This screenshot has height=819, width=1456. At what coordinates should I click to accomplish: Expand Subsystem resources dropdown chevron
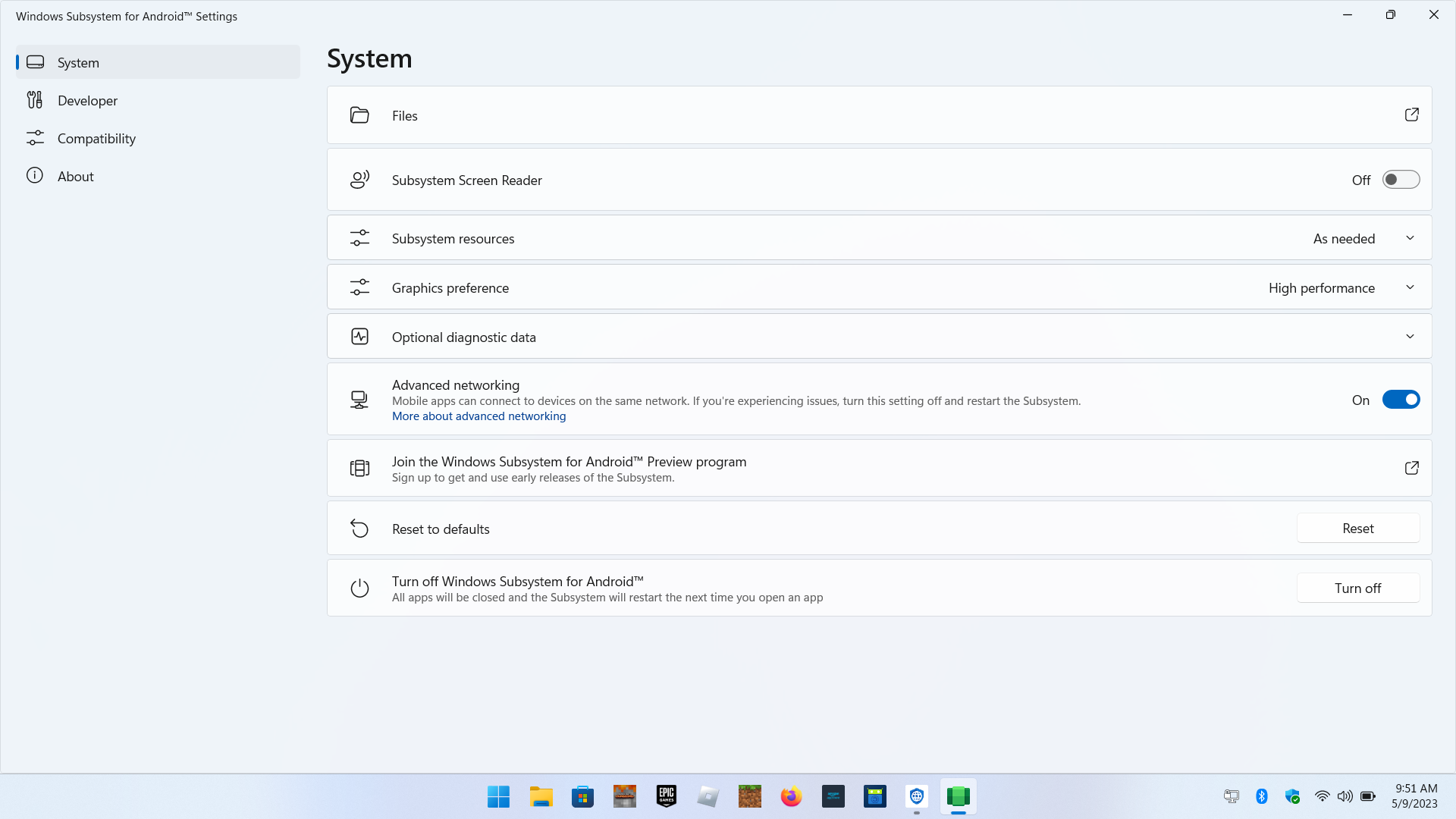click(x=1410, y=238)
